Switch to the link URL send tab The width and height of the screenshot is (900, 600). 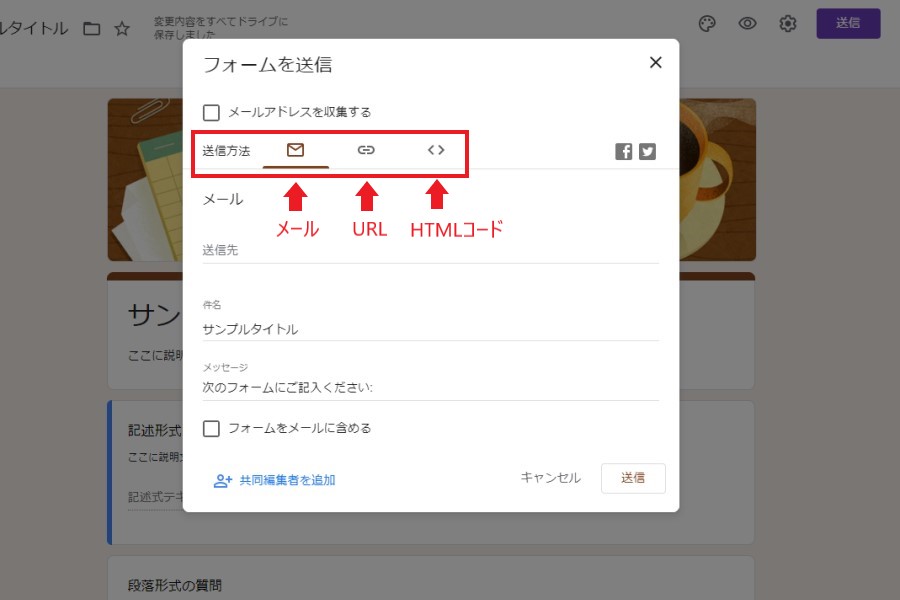[366, 150]
